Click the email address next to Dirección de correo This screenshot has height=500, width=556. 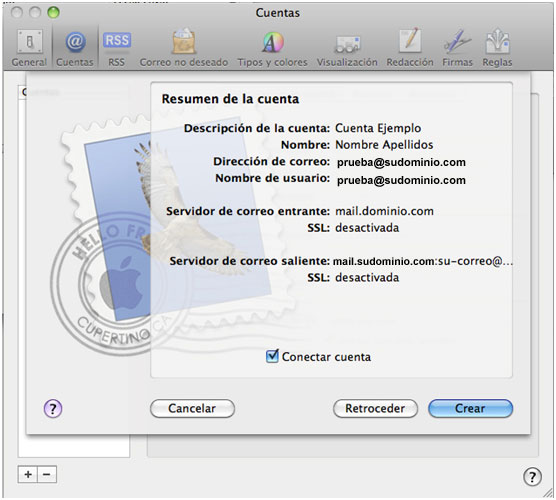[401, 162]
